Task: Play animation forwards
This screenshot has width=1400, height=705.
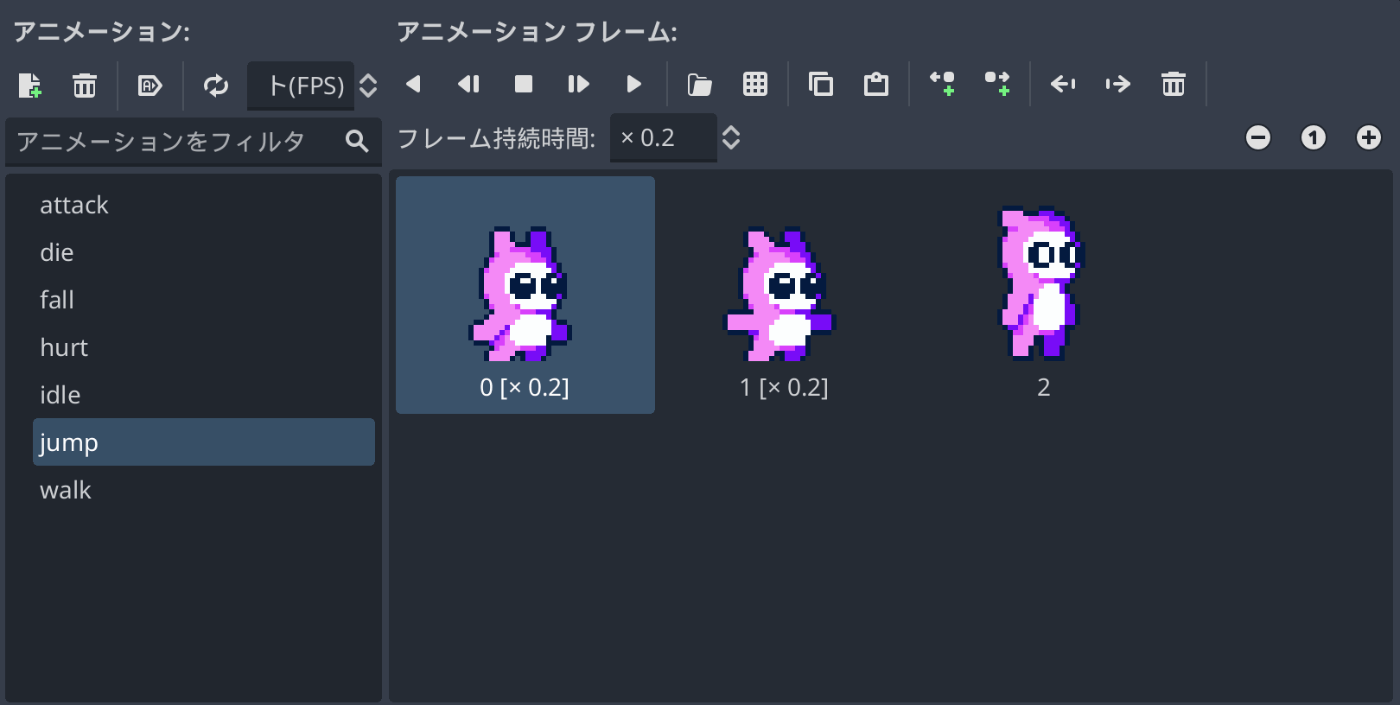Action: click(634, 84)
